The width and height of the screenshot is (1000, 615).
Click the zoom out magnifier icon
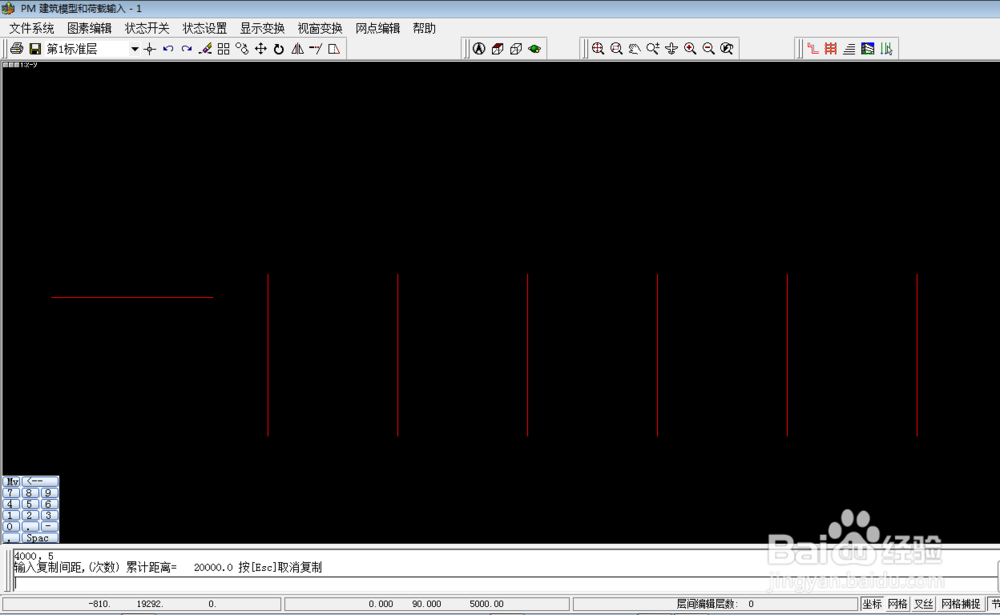709,48
